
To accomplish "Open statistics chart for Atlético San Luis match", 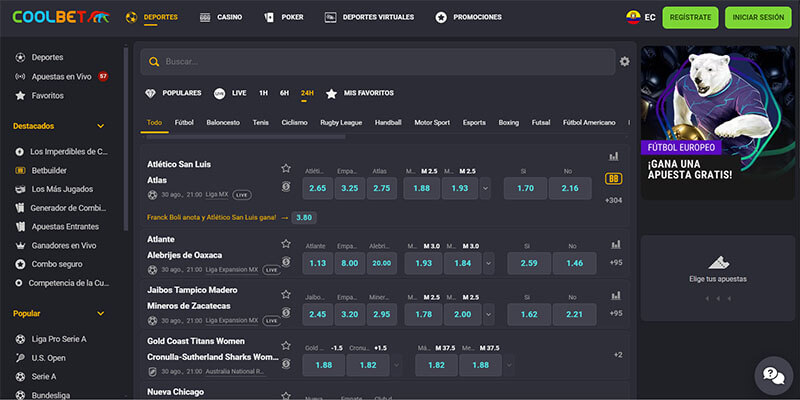I will coord(613,157).
